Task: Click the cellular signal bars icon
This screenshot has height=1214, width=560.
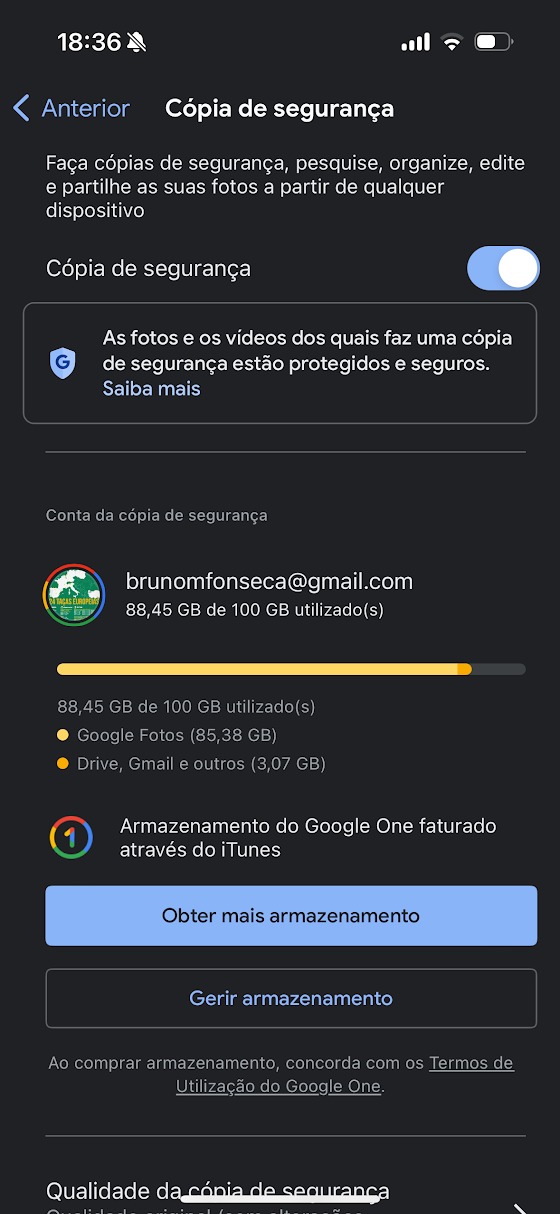Action: 415,42
